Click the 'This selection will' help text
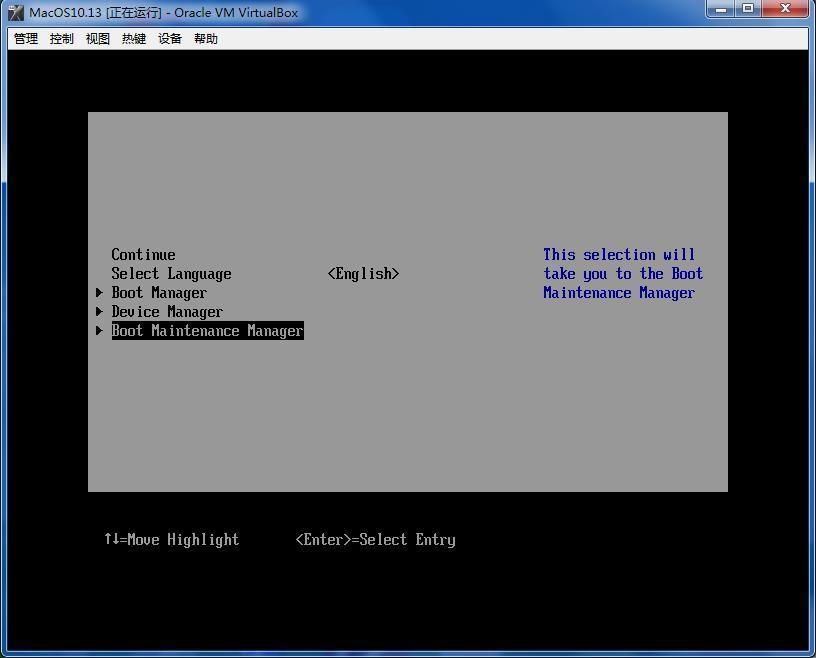Image resolution: width=816 pixels, height=658 pixels. pyautogui.click(x=619, y=255)
